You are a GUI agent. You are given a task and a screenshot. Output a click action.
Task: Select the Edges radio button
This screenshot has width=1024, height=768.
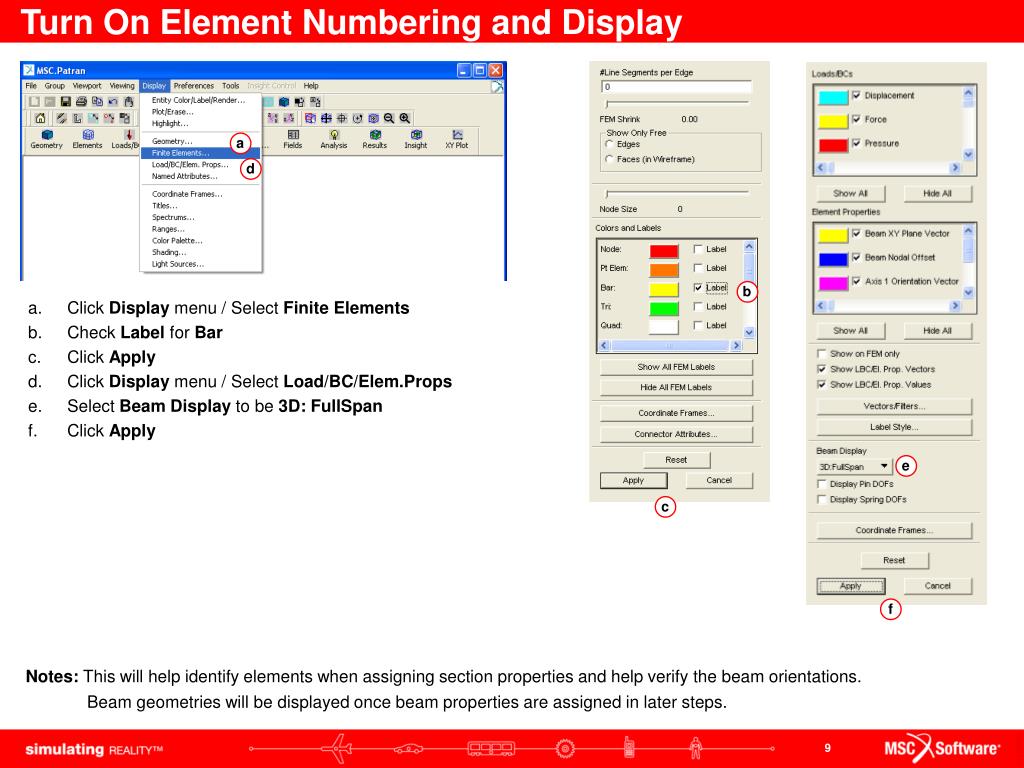[609, 144]
